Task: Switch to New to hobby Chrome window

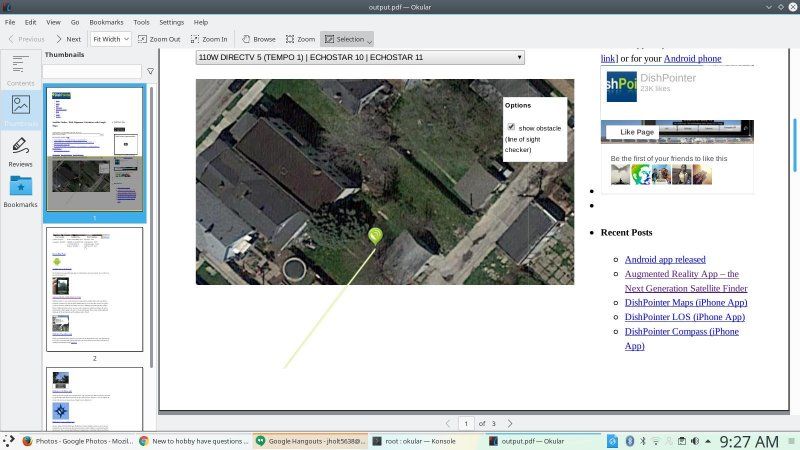Action: (x=194, y=441)
